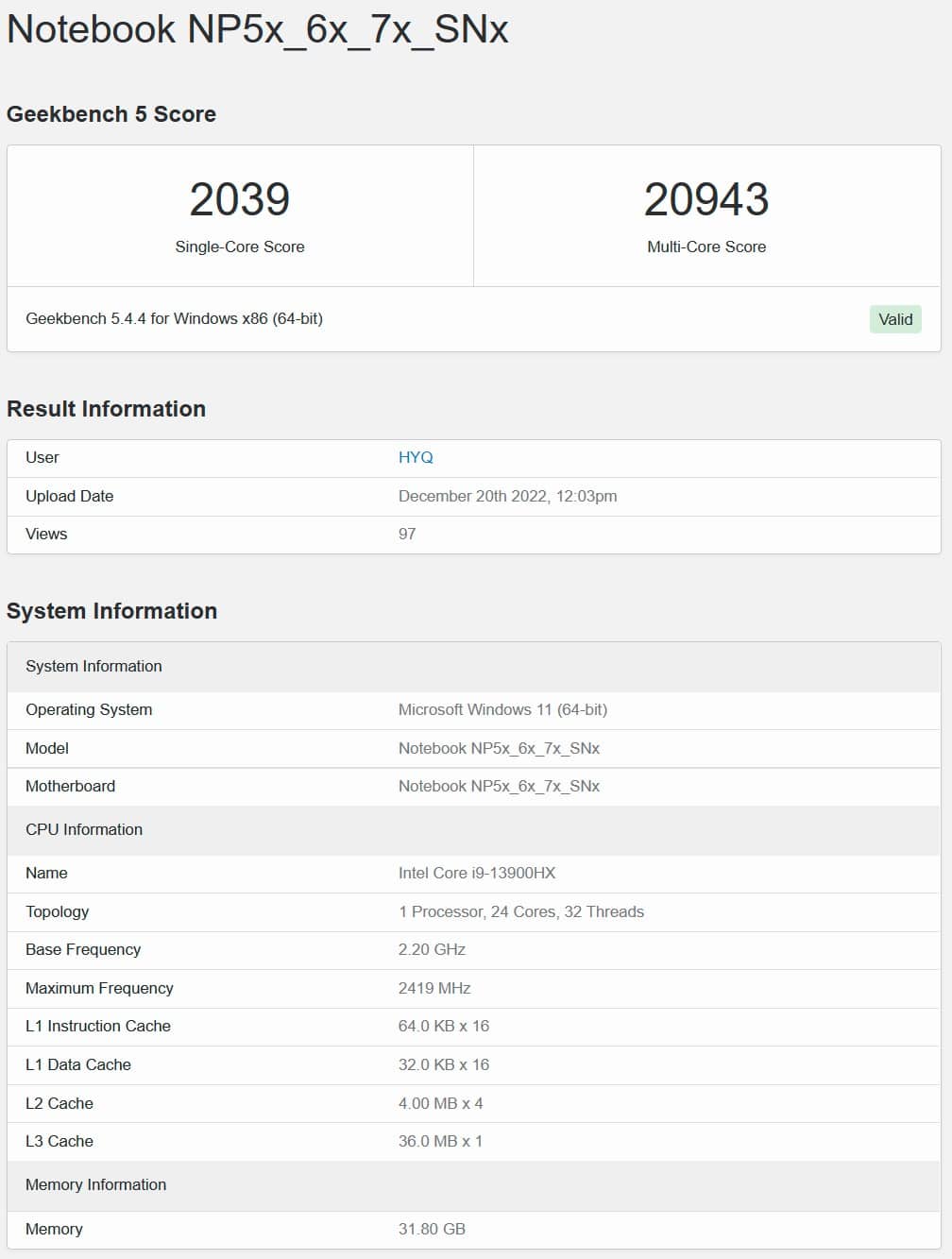Select the single-core score 2039
The image size is (952, 1259).
tap(240, 199)
